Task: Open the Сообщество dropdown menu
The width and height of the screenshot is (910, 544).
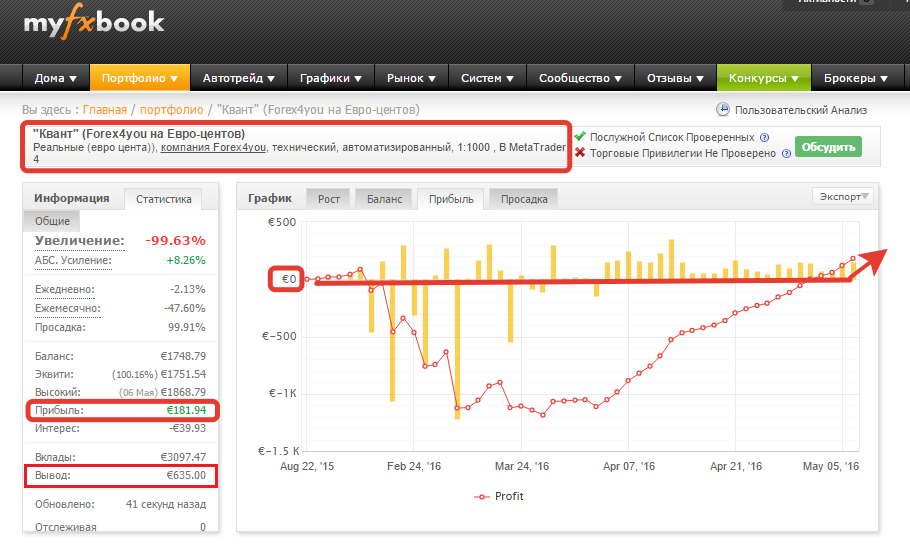Action: tap(580, 78)
